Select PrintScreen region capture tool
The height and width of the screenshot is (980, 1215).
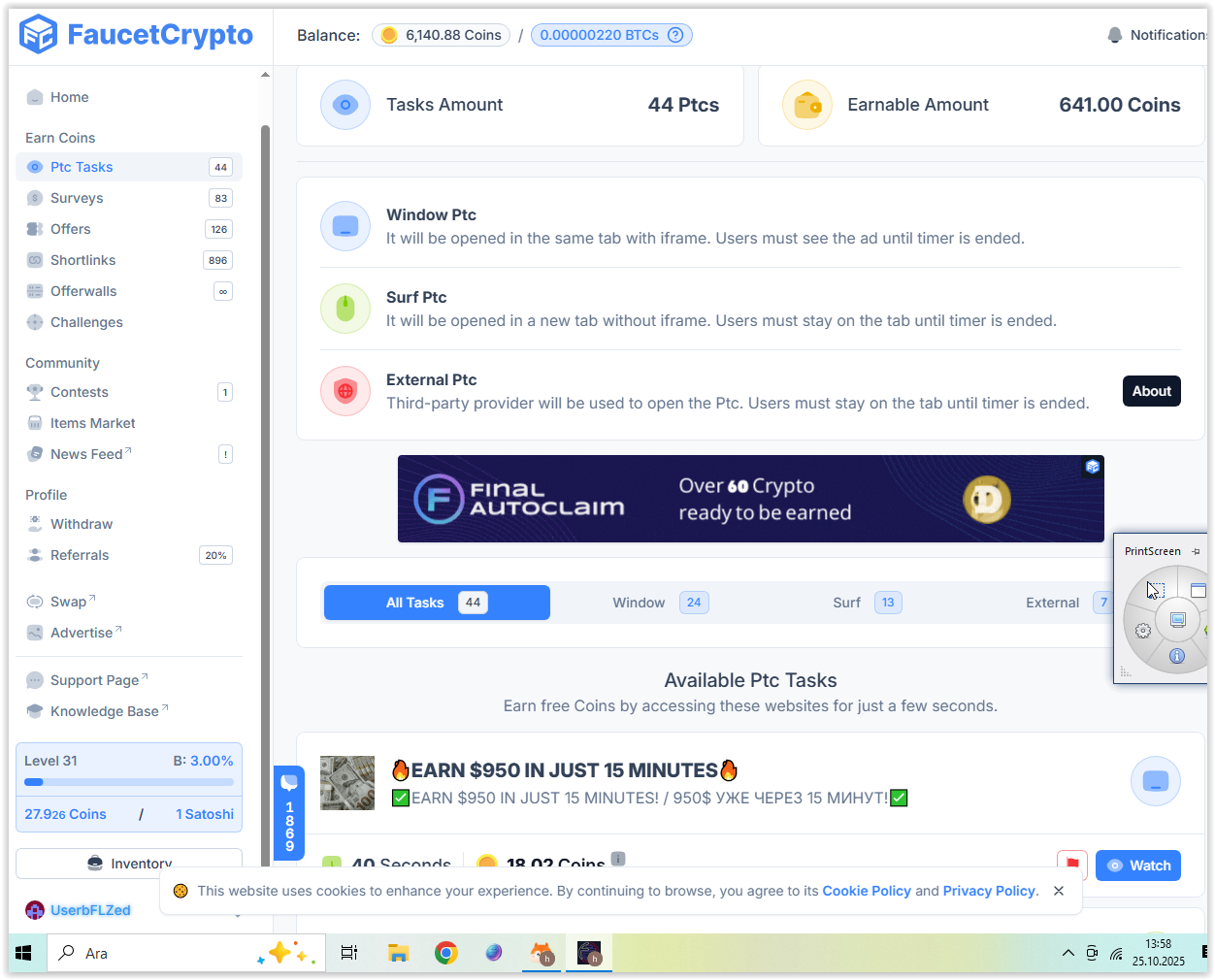(x=1155, y=590)
